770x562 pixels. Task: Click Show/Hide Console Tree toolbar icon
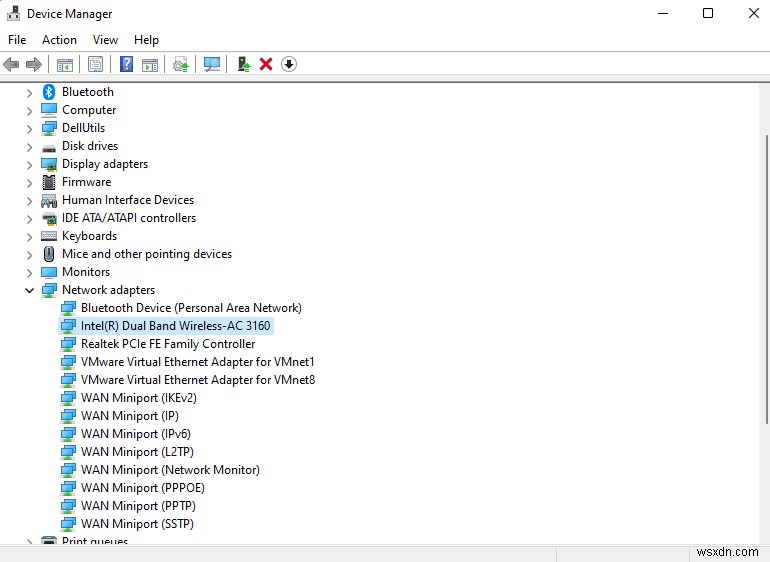(x=65, y=64)
